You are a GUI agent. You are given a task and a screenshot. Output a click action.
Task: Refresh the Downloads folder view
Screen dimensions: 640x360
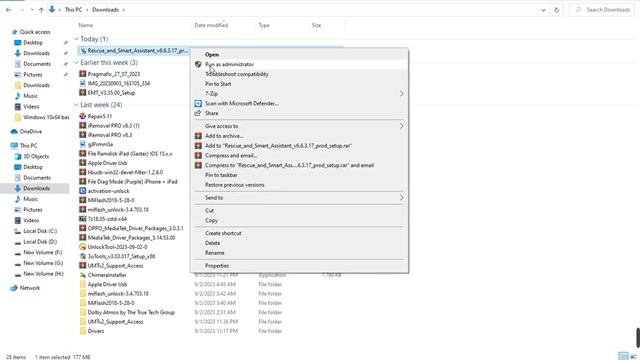coord(556,10)
